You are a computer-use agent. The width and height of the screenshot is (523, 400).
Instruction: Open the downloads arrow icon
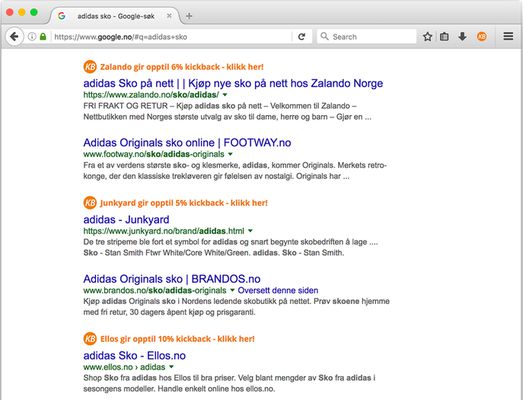tap(462, 36)
